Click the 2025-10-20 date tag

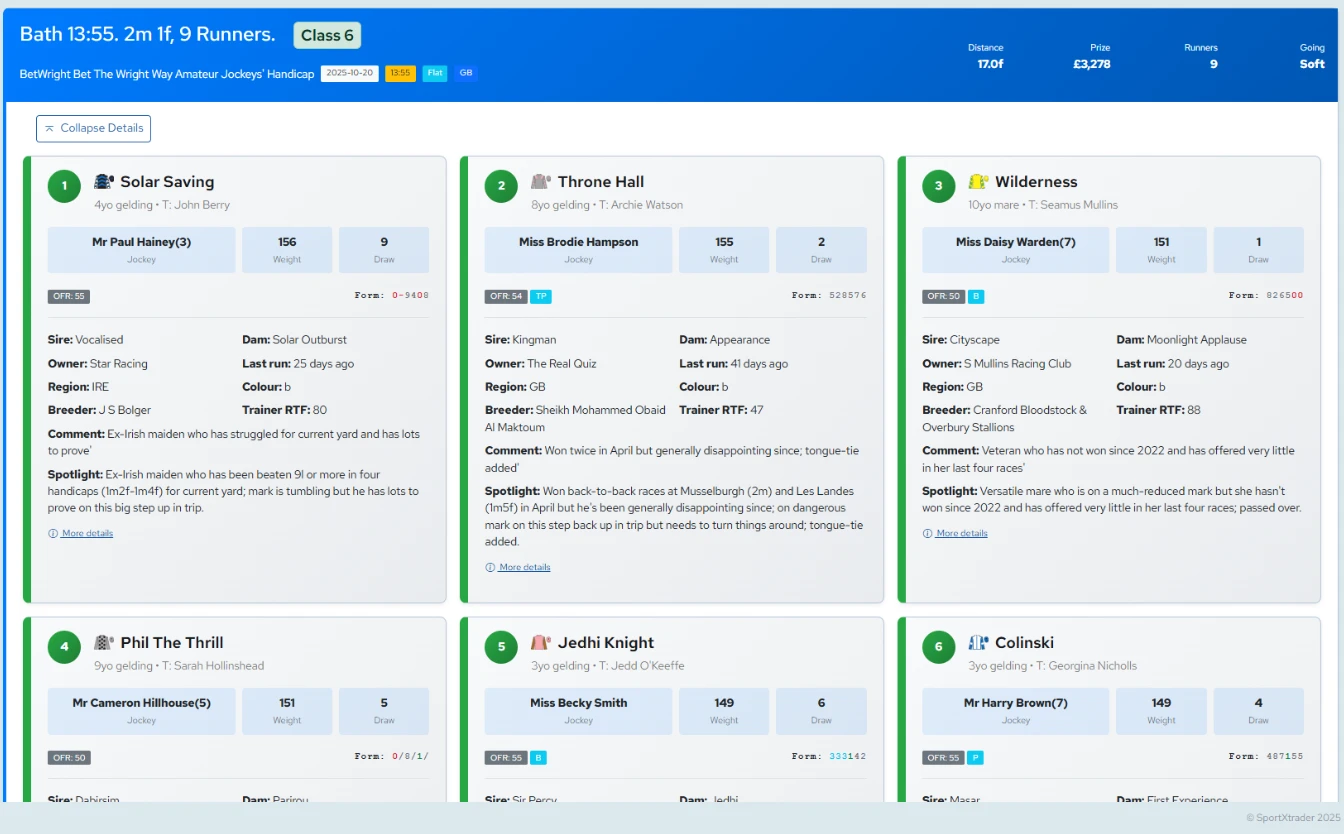(349, 74)
